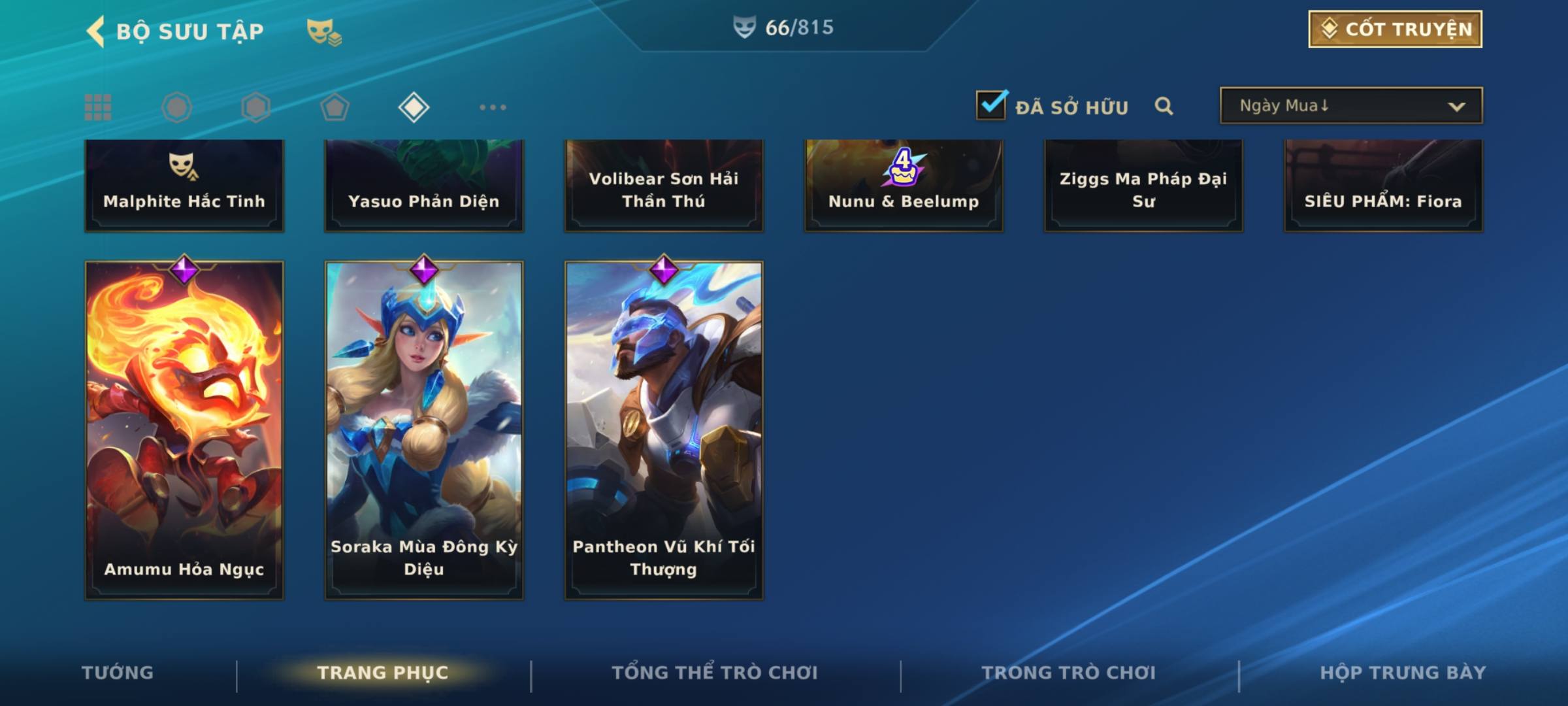The width and height of the screenshot is (1568, 706).
Task: Open the Hộp Trưng Bày tab
Action: pos(1403,673)
